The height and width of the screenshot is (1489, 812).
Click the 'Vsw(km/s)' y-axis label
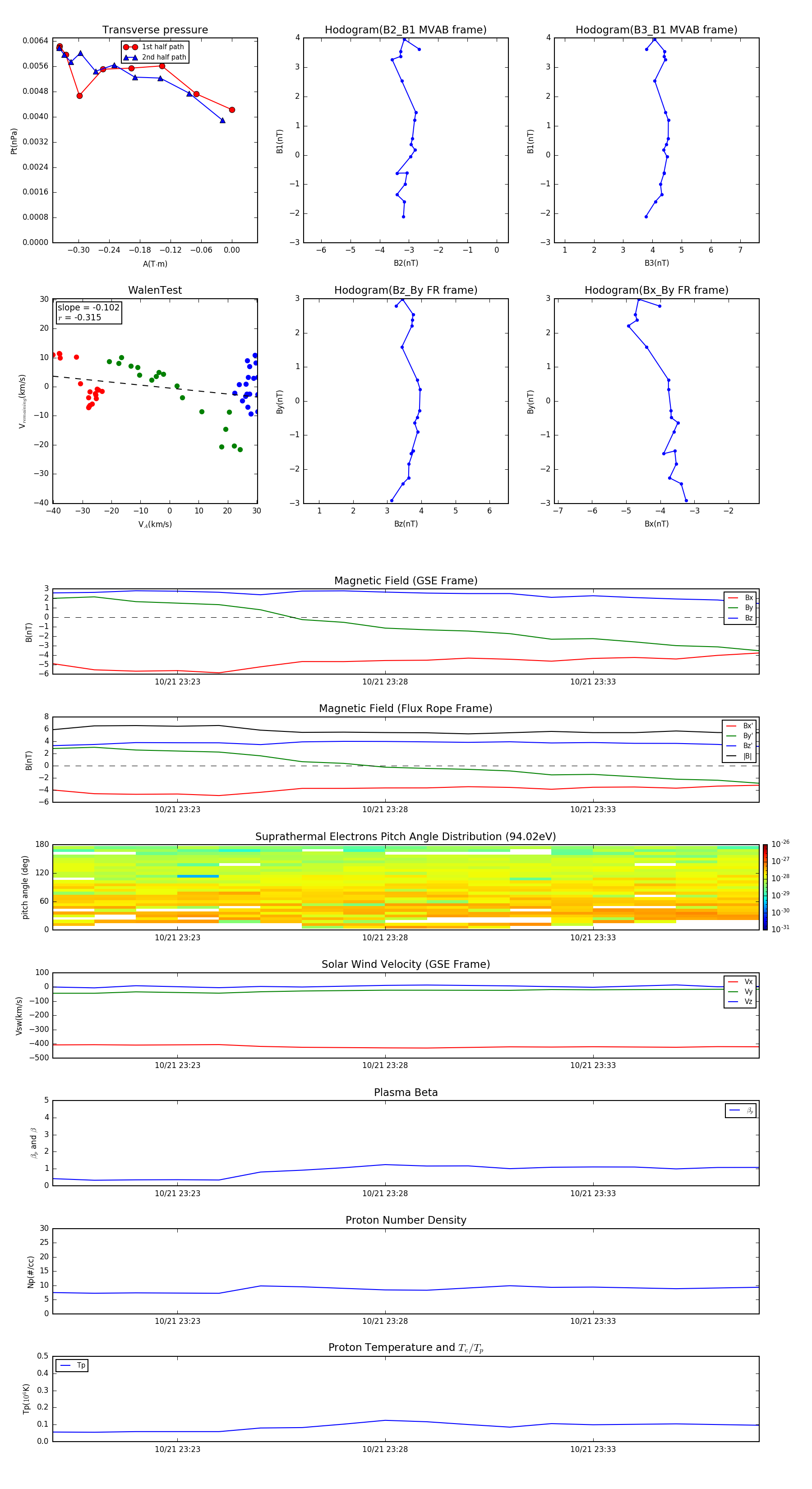pos(19,1016)
